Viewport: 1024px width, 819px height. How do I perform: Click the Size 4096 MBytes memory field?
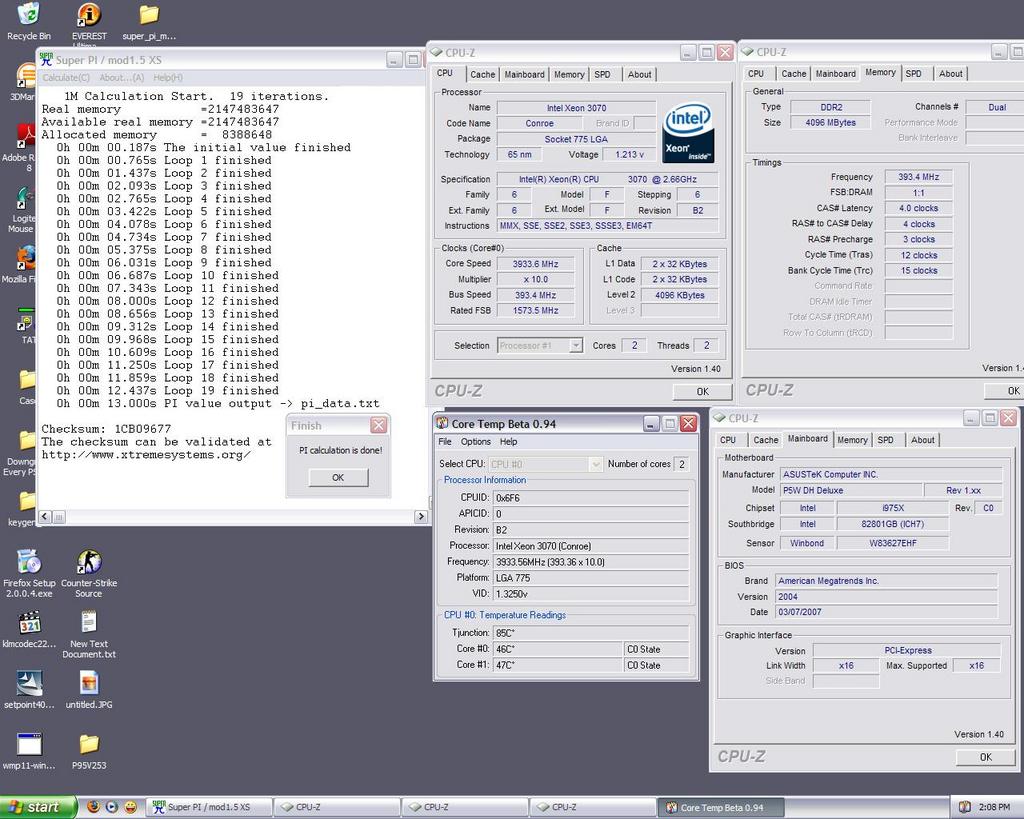coord(830,122)
